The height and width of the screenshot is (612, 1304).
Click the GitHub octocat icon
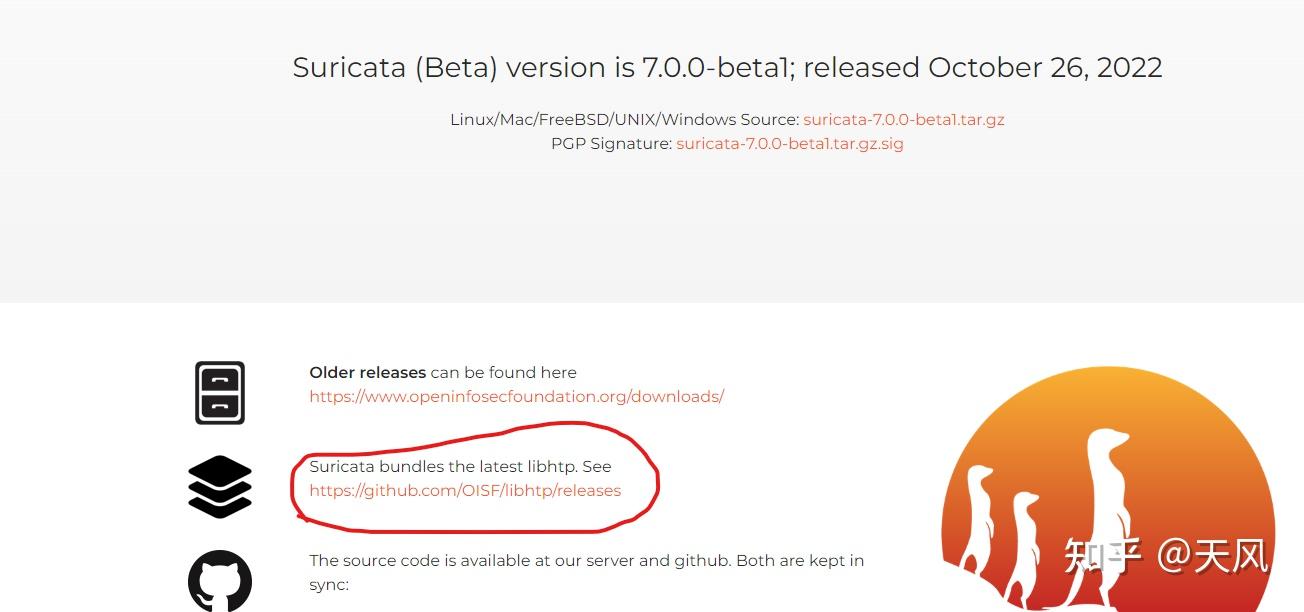[220, 581]
